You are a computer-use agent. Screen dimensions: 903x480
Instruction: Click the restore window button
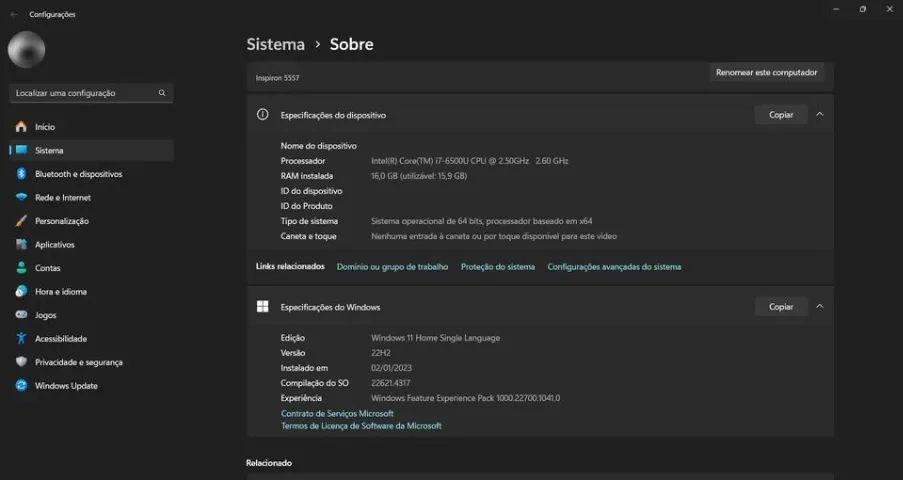(x=863, y=9)
